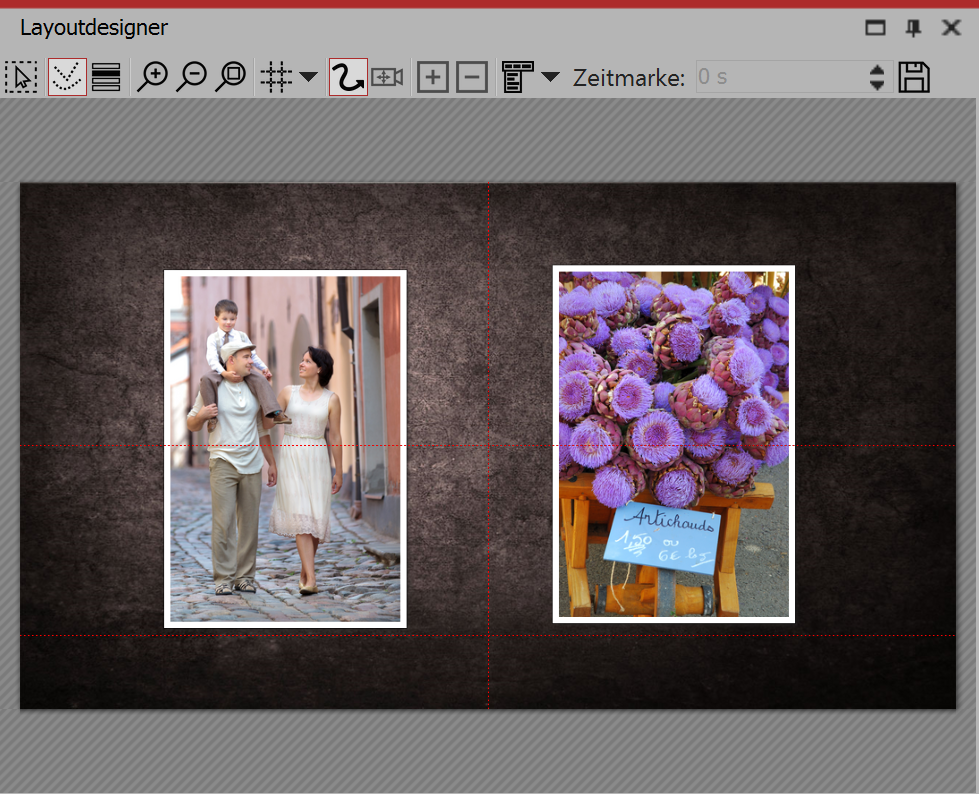Open the grid options dropdown arrow
979x794 pixels.
pos(308,77)
